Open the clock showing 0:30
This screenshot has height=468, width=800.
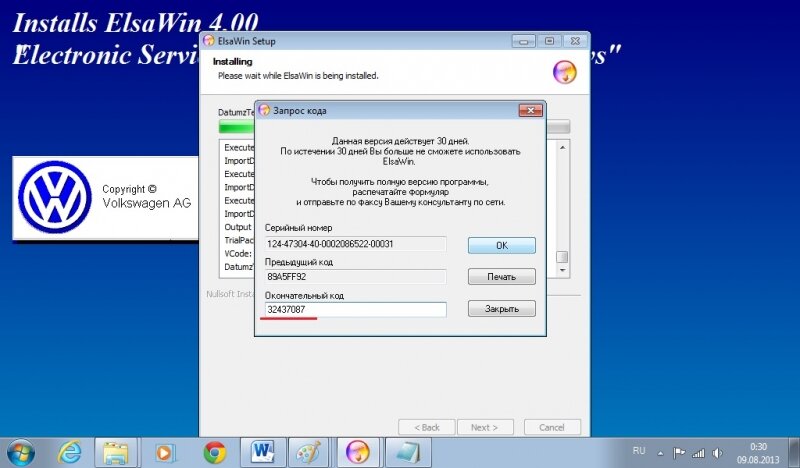(758, 453)
